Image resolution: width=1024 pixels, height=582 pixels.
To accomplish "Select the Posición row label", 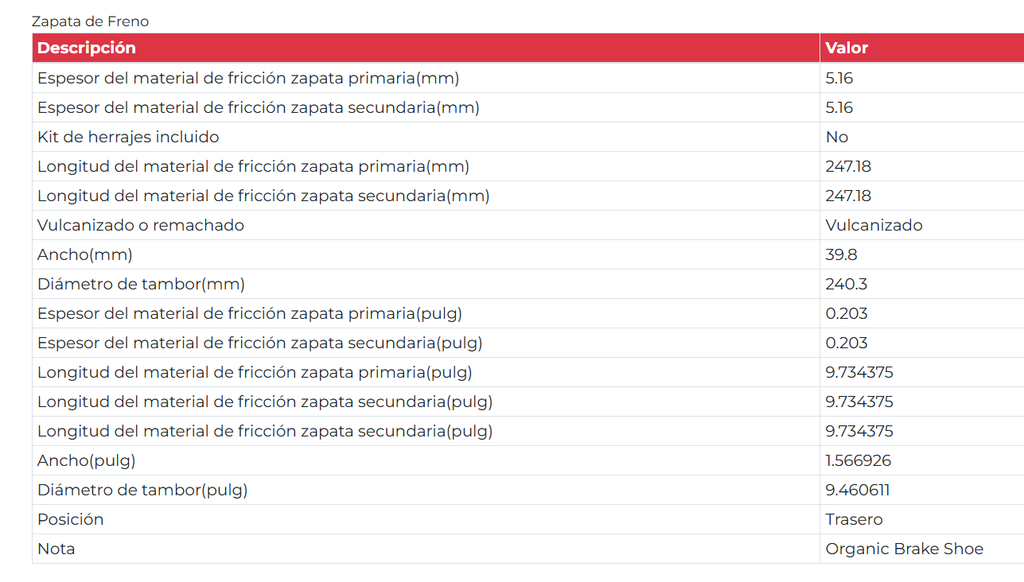I will (x=71, y=519).
